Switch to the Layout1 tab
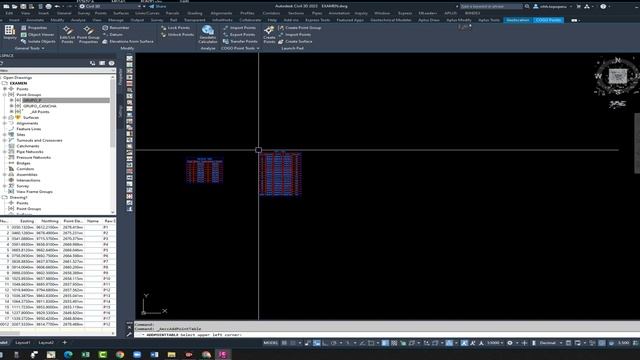Viewport: 640px width, 360px height. (23, 343)
